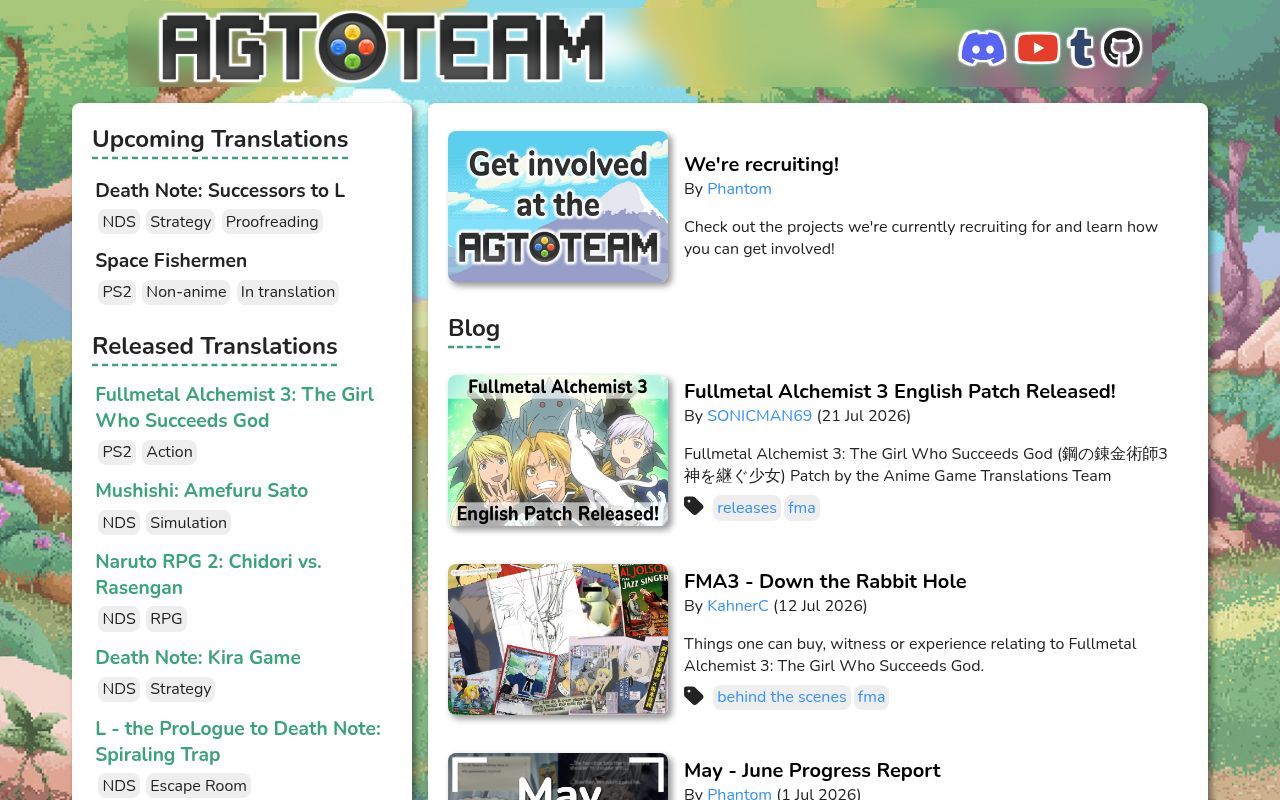Screen dimensions: 1280x800
Task: Select the 'releases' tag
Action: pos(747,508)
